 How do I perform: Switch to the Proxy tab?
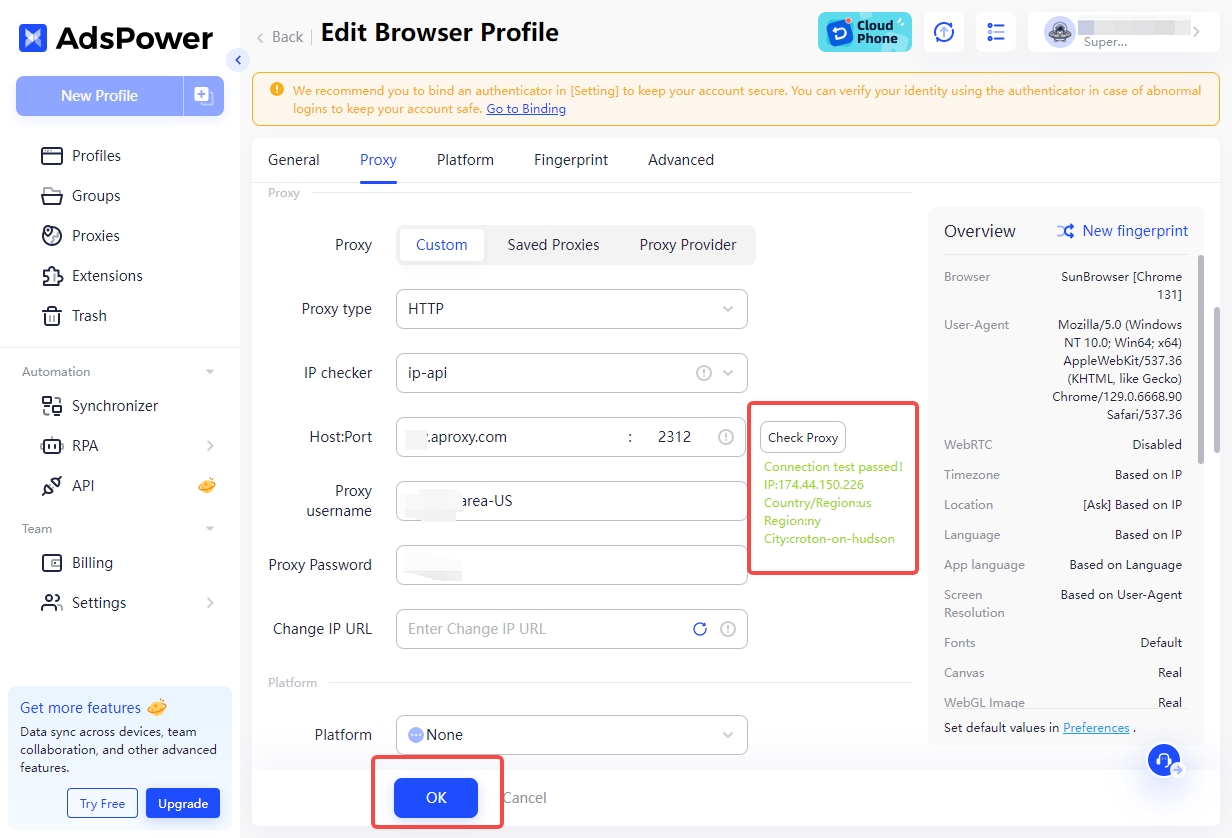click(x=378, y=160)
